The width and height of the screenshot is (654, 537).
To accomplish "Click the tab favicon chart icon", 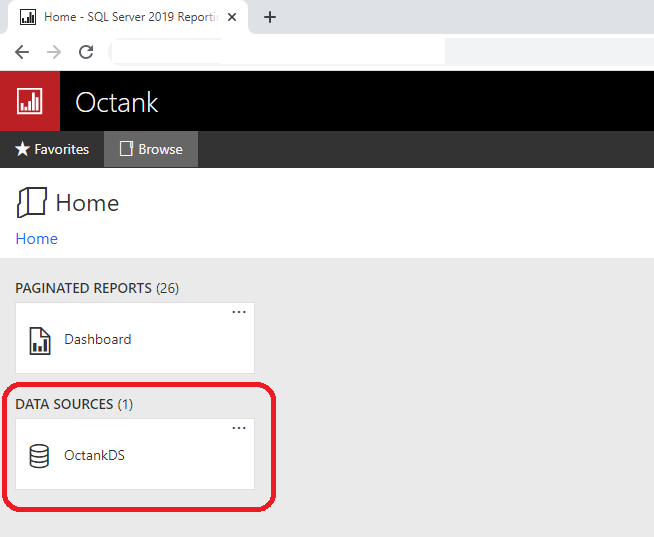I will click(28, 17).
